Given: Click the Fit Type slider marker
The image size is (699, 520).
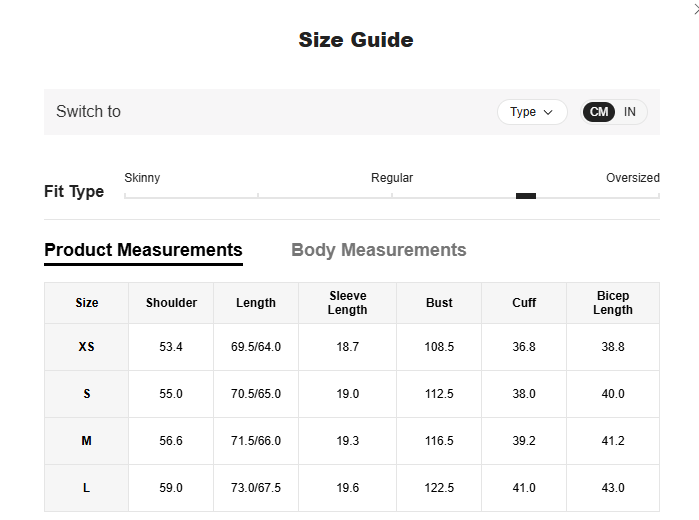Looking at the screenshot, I should [526, 196].
